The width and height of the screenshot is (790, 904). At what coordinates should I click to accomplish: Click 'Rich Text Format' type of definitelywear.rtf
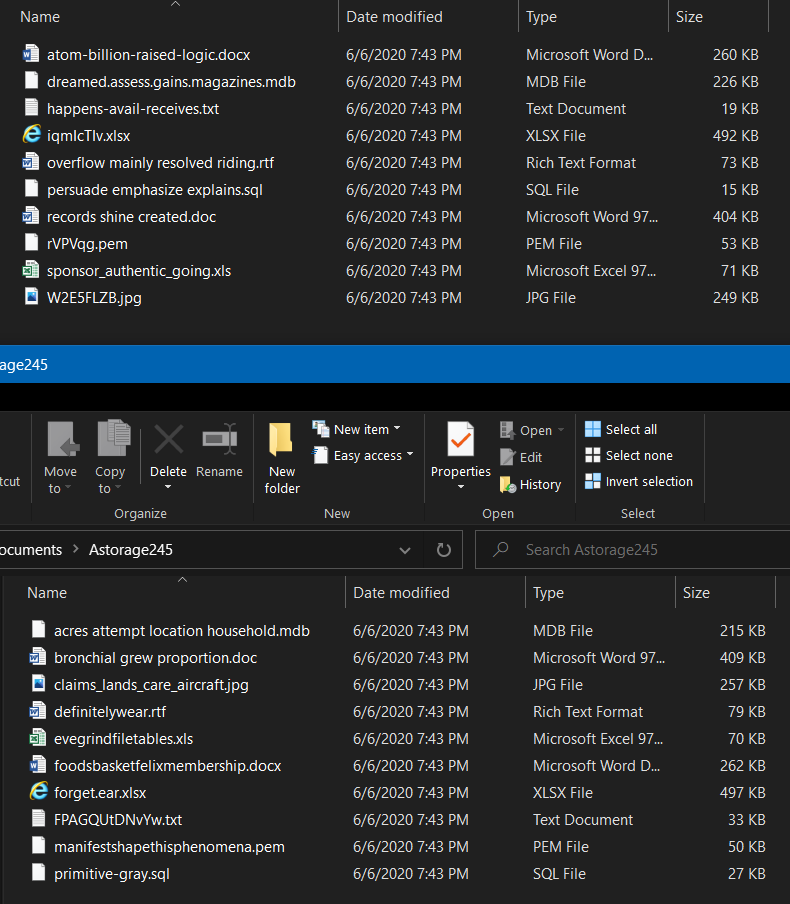588,711
